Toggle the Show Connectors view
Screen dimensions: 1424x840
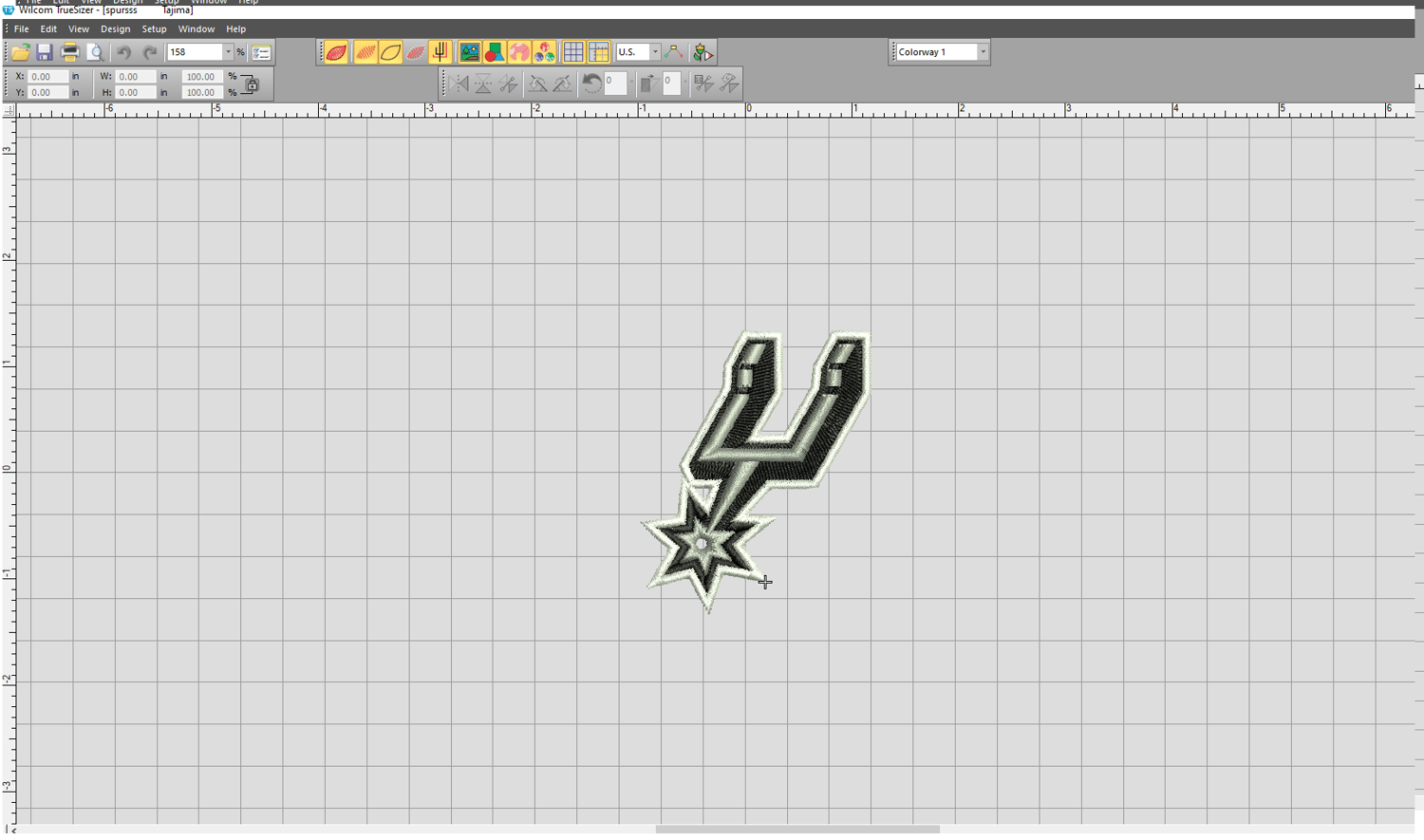pos(440,52)
